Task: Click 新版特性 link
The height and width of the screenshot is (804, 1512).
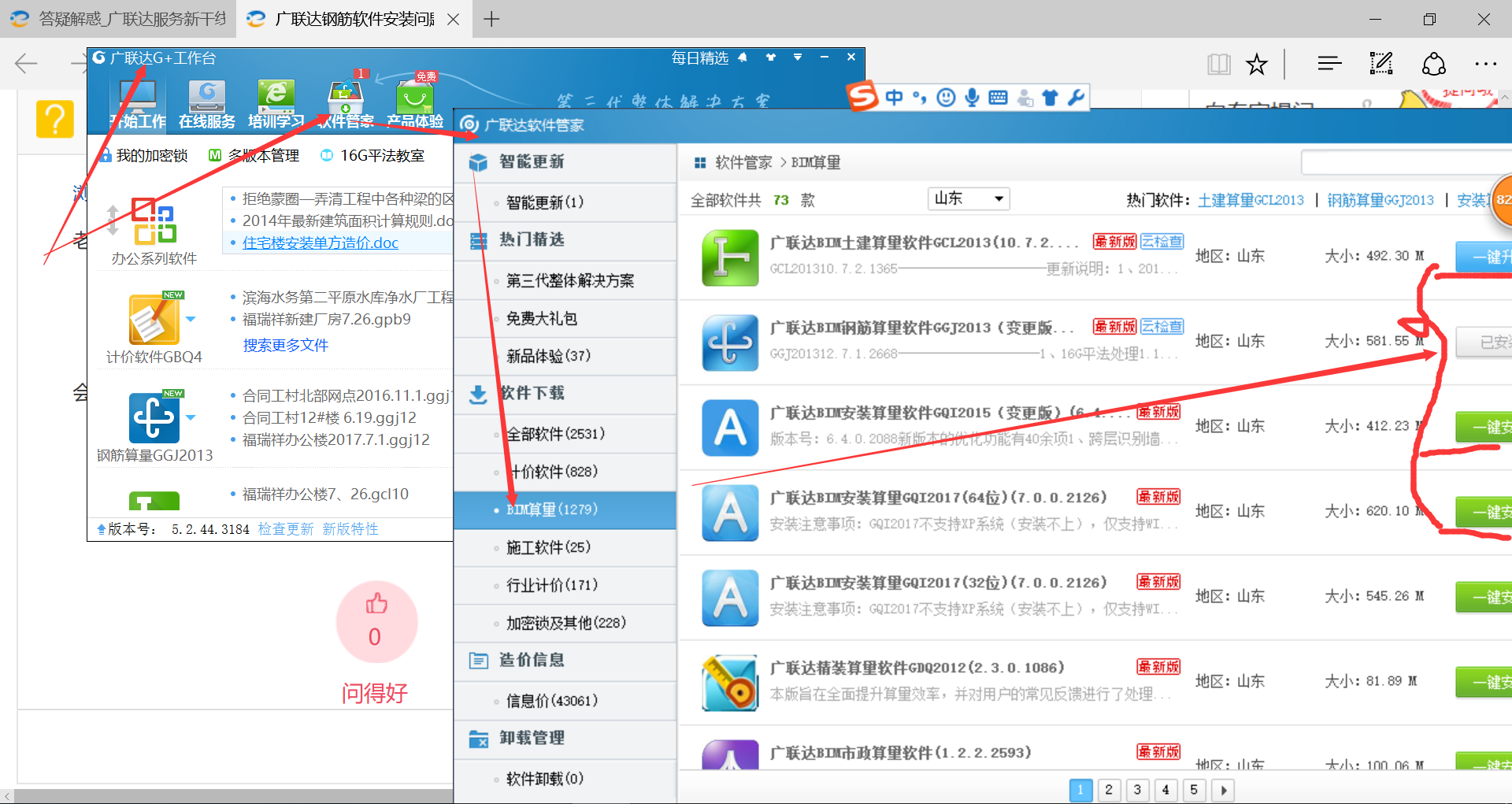Action: [350, 529]
